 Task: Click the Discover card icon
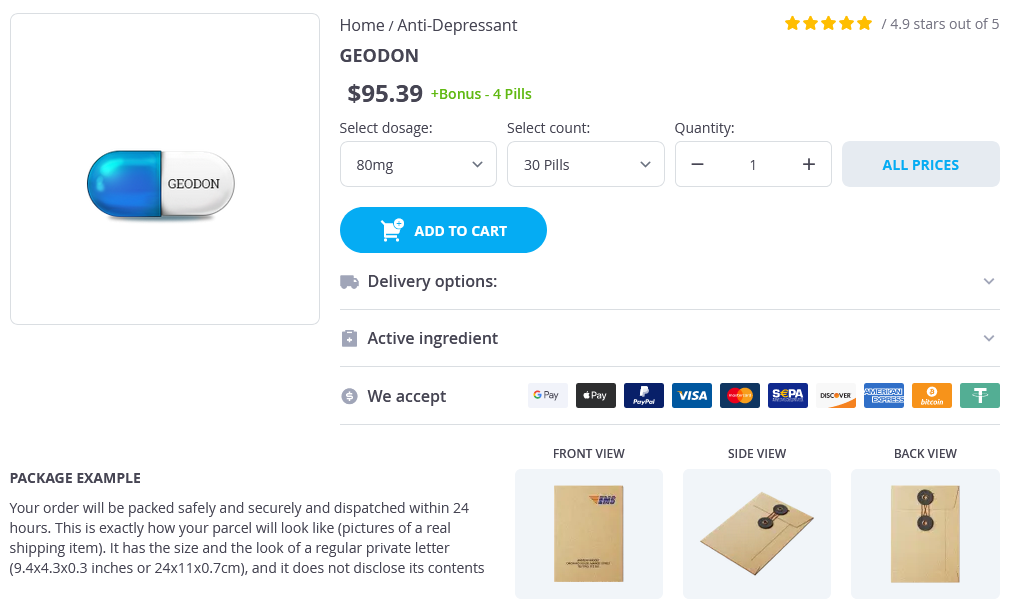pyautogui.click(x=836, y=395)
